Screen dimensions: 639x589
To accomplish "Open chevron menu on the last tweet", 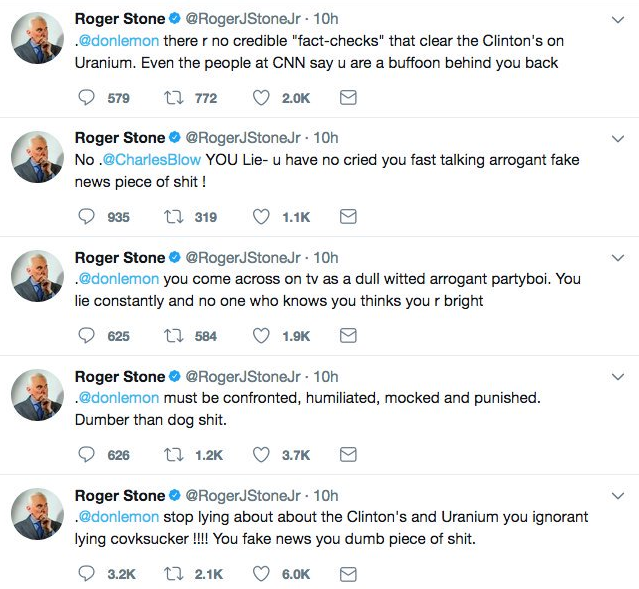I will click(617, 495).
